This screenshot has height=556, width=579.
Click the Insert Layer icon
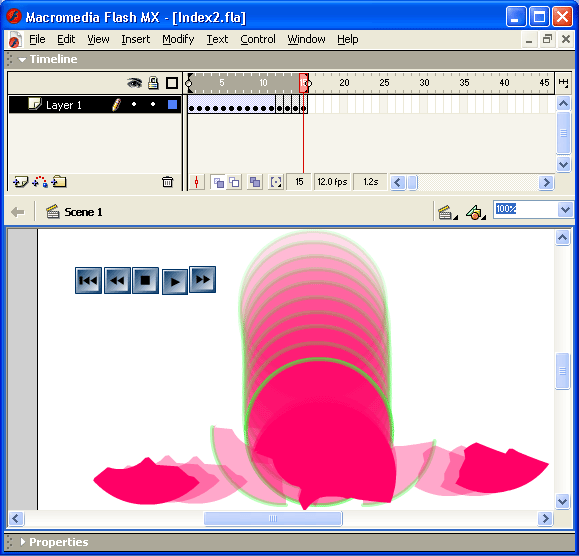[x=20, y=182]
